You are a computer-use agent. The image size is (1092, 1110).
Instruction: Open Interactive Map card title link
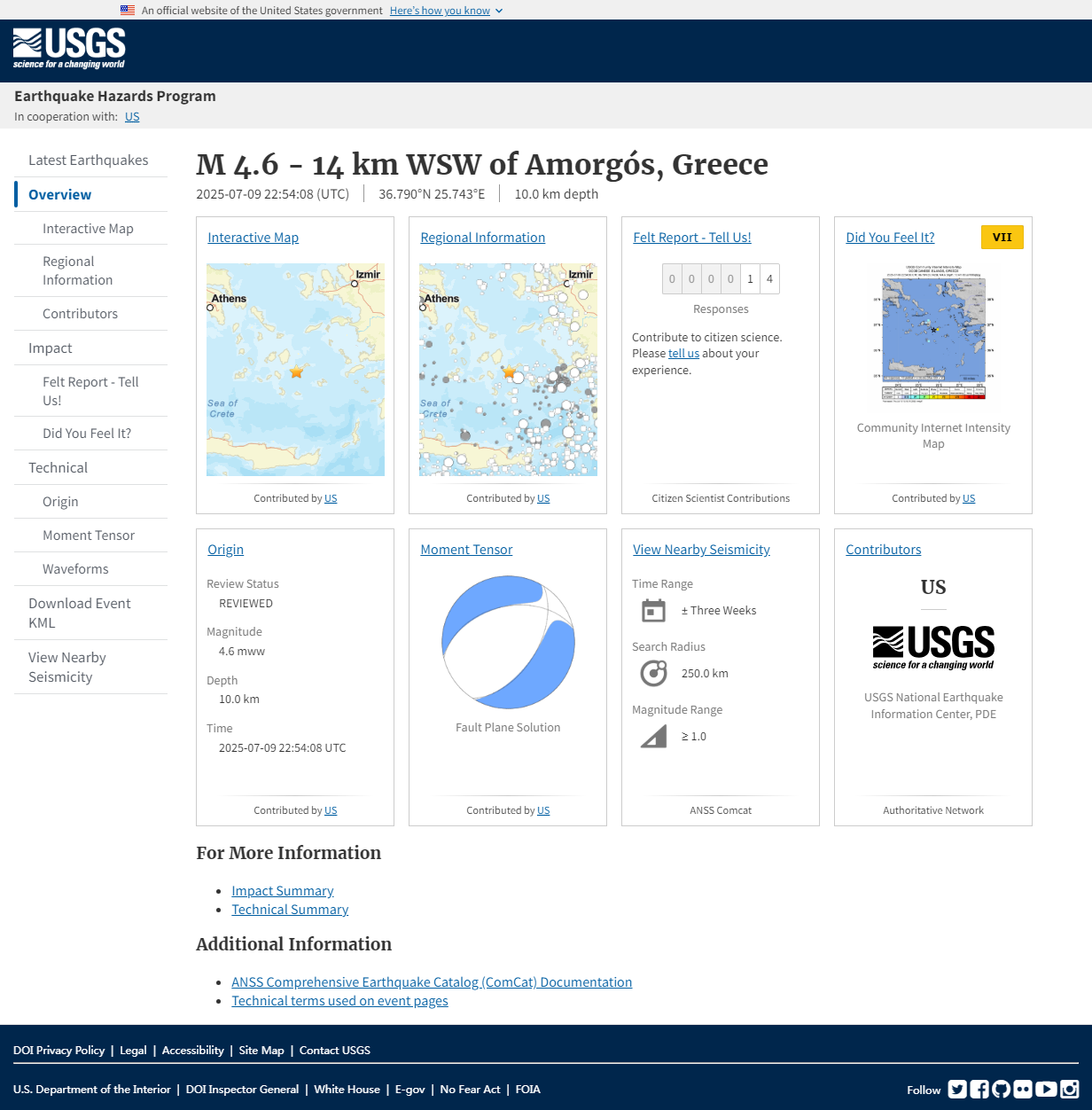253,238
